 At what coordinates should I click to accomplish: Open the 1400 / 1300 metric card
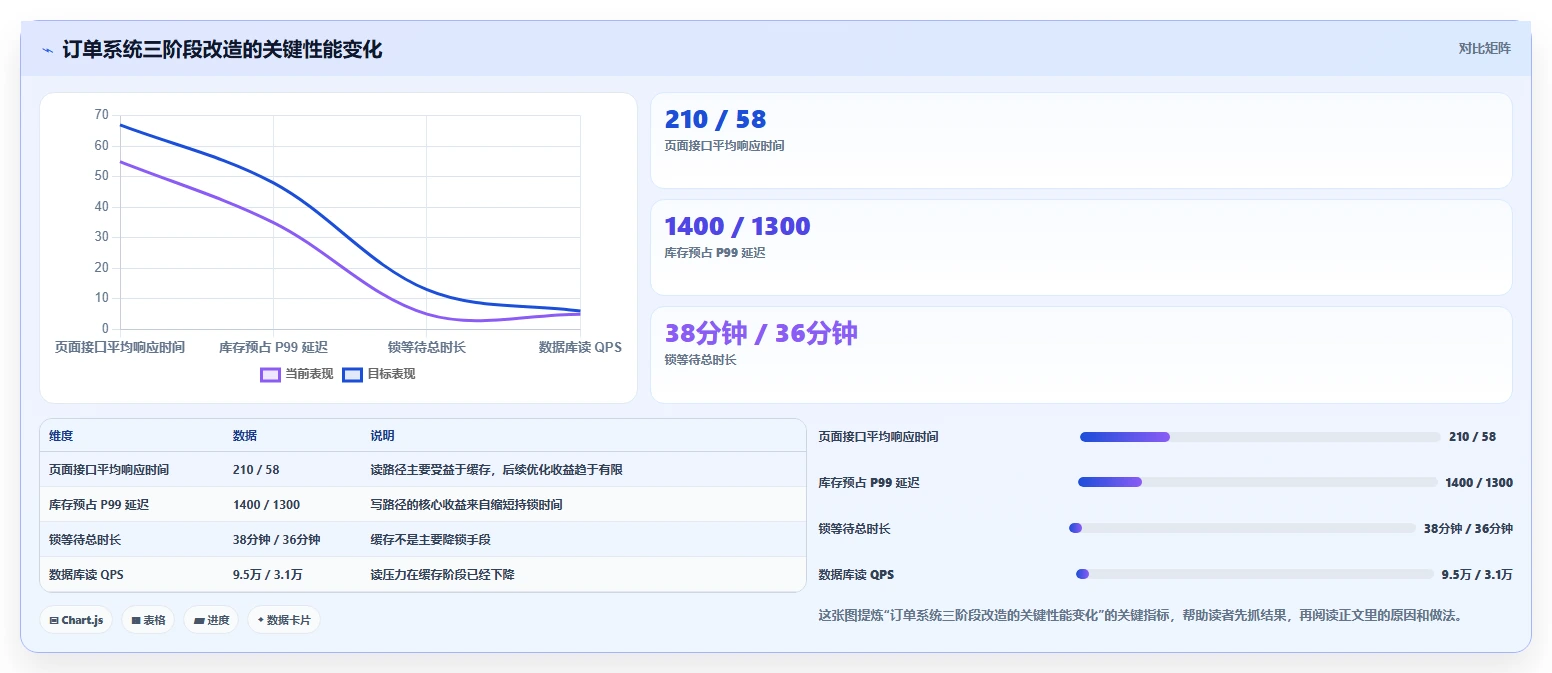tap(1081, 248)
